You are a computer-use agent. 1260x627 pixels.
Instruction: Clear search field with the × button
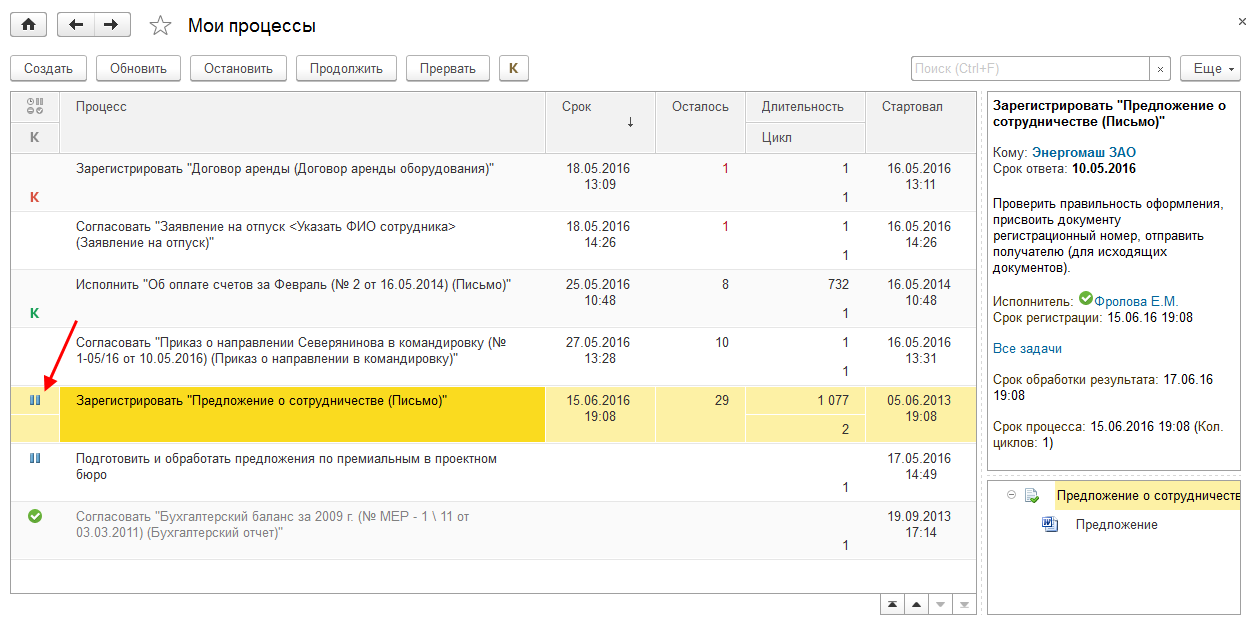click(1160, 69)
